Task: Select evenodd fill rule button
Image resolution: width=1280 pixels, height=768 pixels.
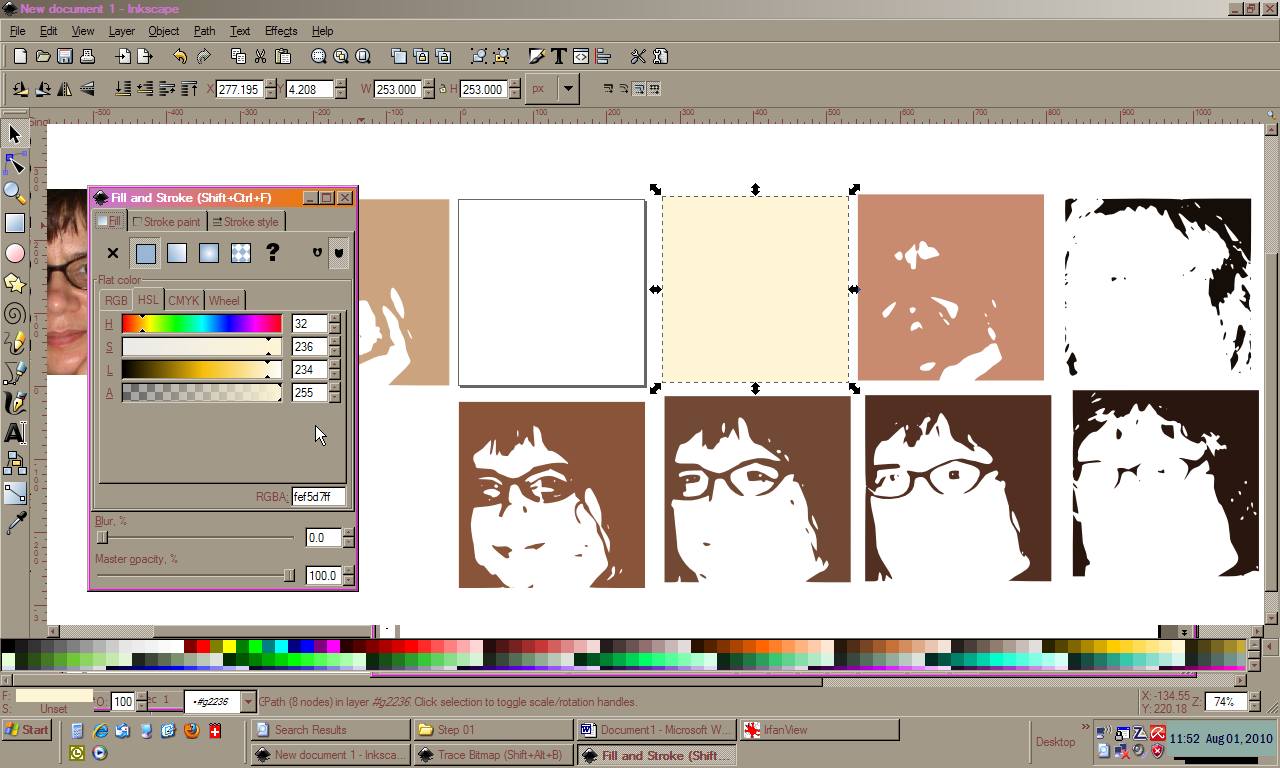Action: coord(317,253)
